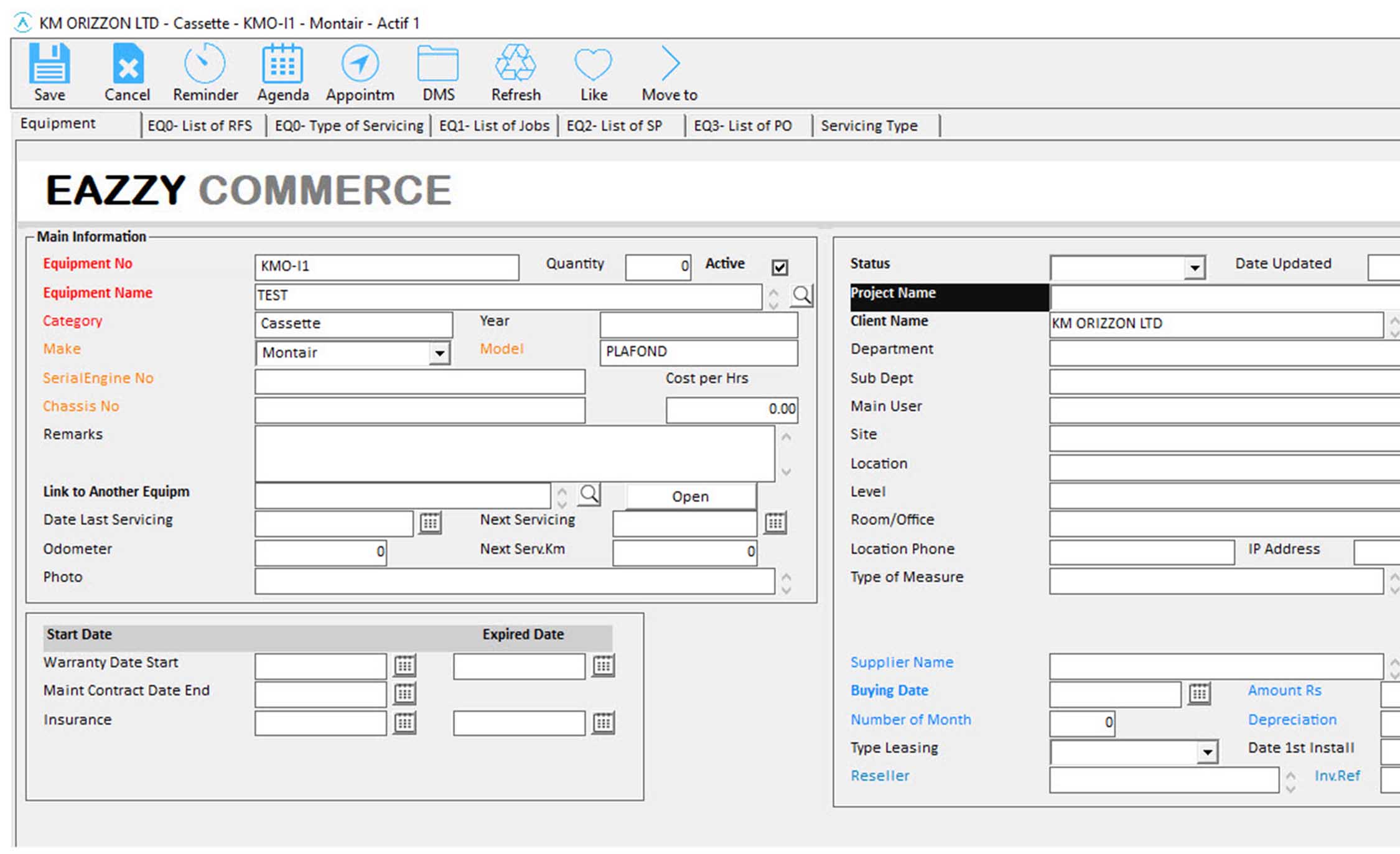Click the Like heart icon
Image resolution: width=1400 pixels, height=854 pixels.
tap(593, 64)
